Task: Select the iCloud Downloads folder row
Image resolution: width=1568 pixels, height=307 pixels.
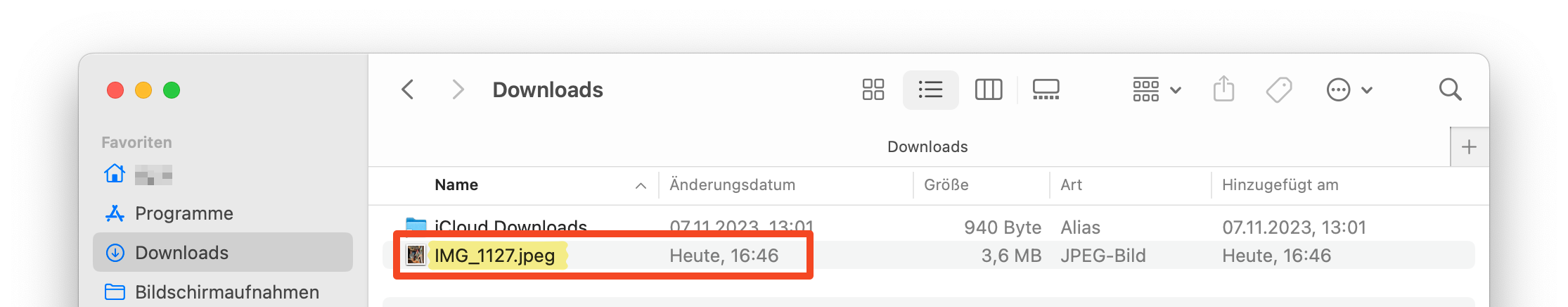Action: click(510, 226)
